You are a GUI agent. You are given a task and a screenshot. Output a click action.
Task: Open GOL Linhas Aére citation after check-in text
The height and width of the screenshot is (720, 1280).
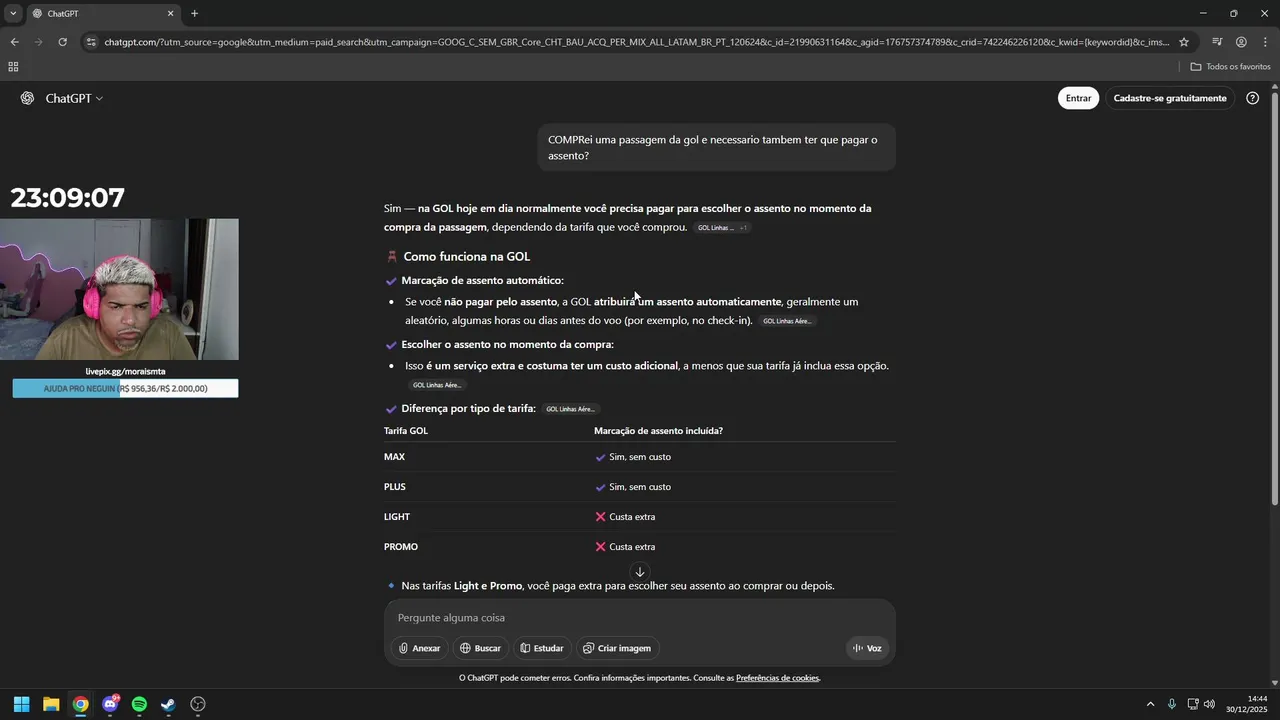point(788,321)
